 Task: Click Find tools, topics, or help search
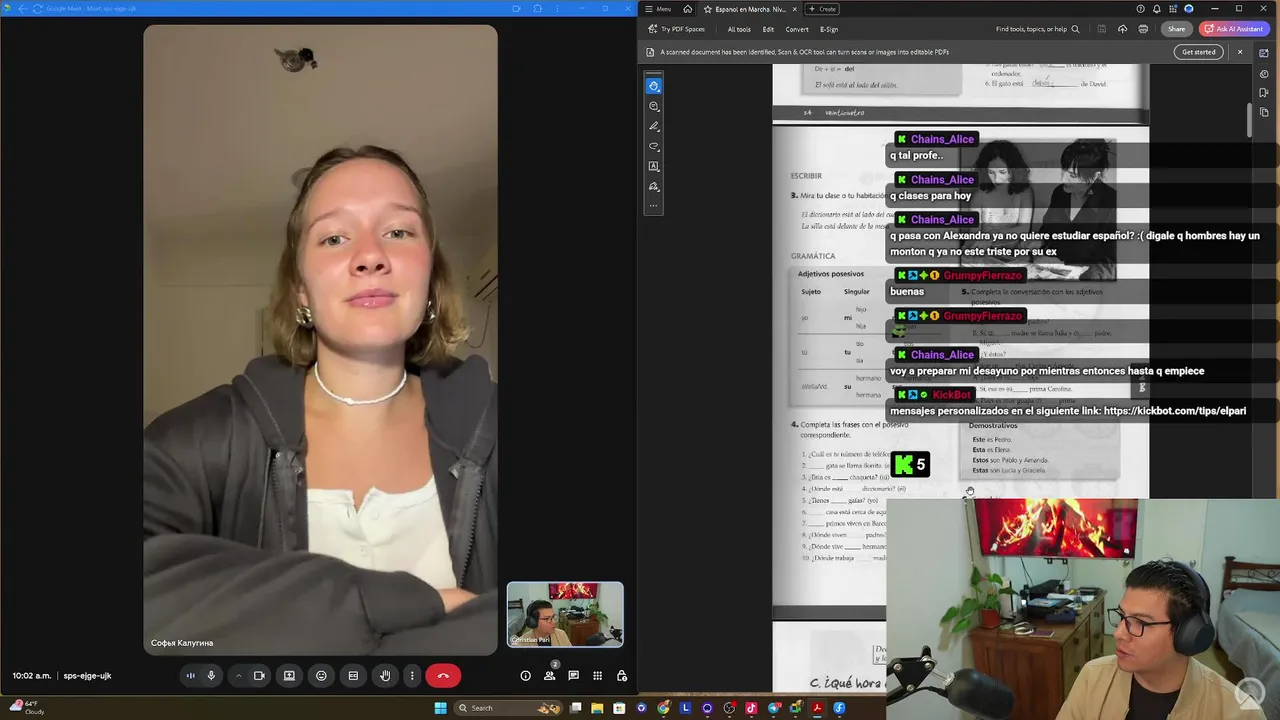click(1037, 29)
